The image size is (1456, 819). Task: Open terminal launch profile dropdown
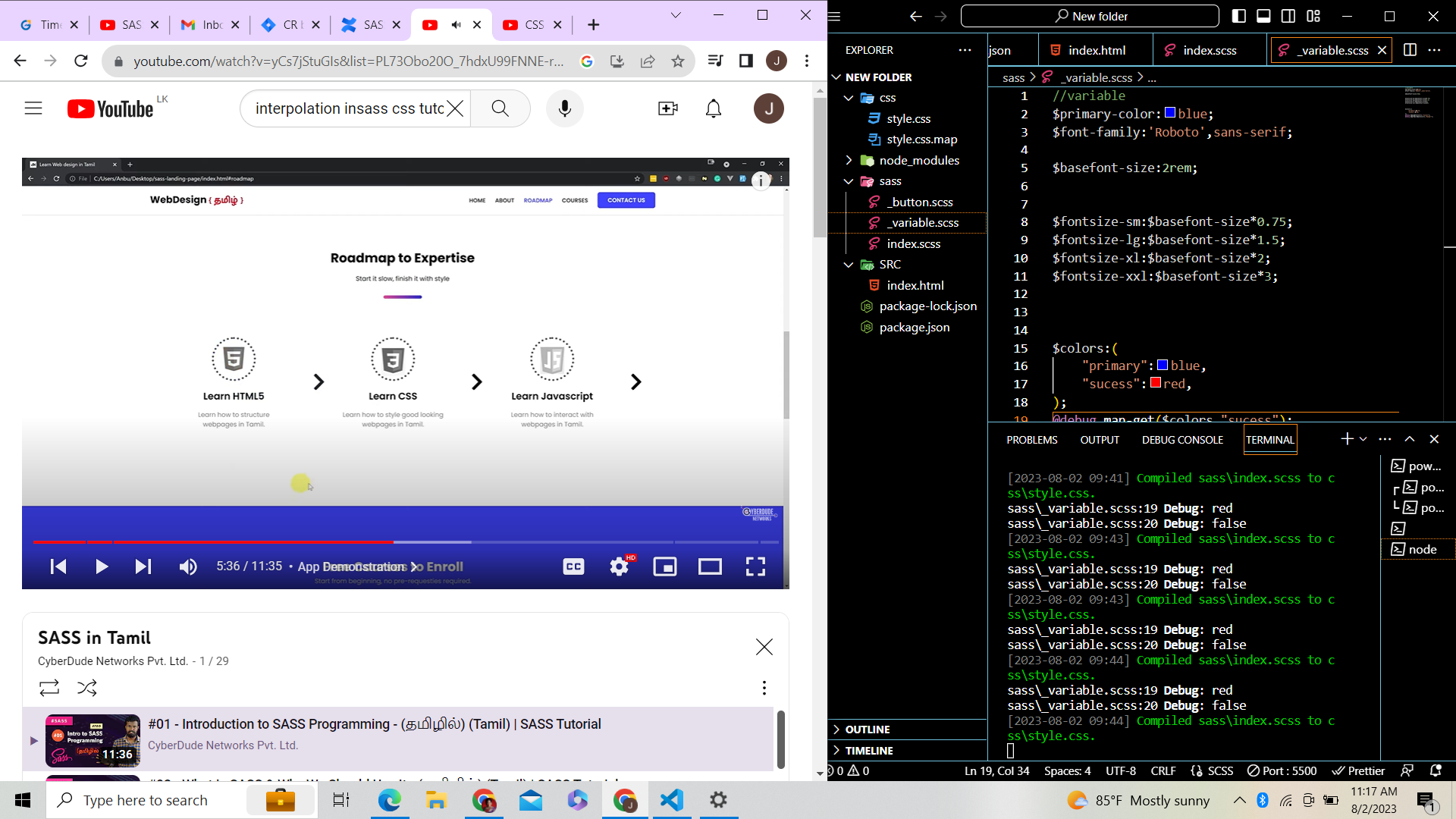coord(1363,439)
